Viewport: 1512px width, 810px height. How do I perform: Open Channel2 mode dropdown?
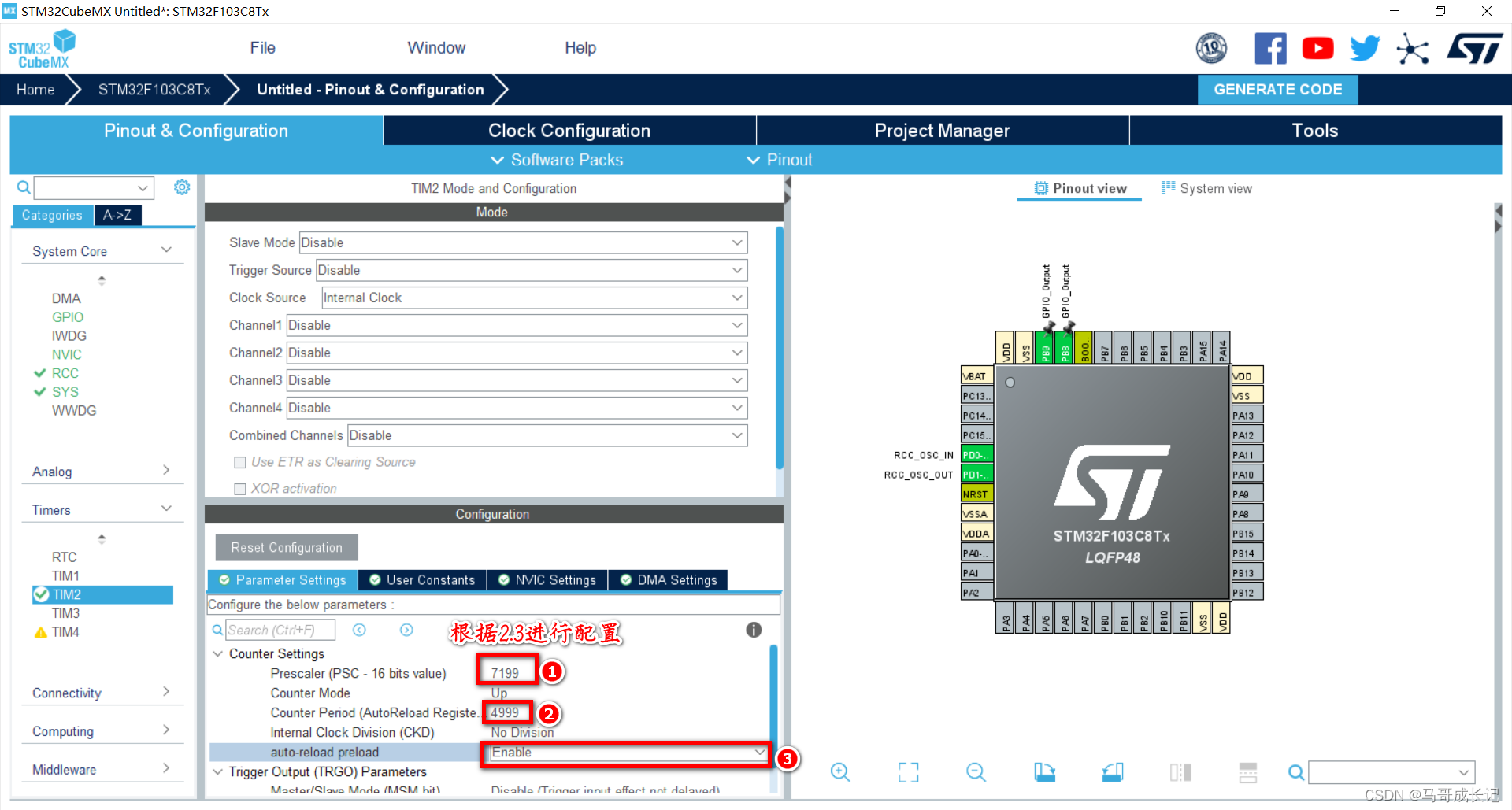(517, 353)
